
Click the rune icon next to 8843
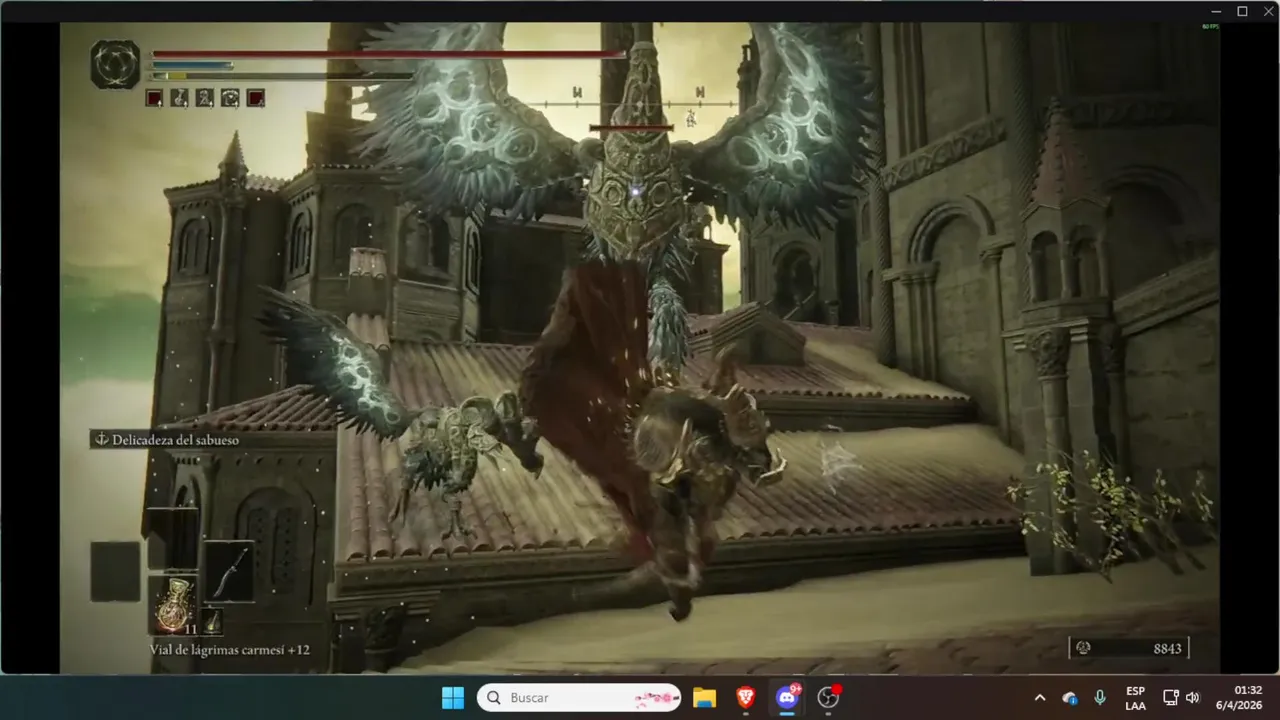point(1083,648)
